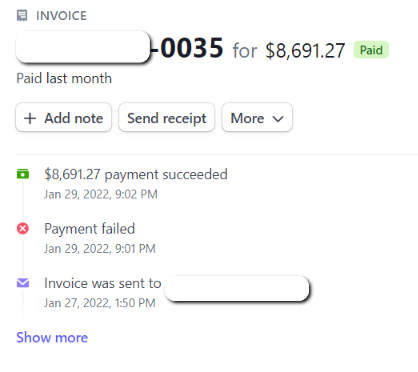
Task: Open the More dropdown chevron
Action: click(278, 119)
